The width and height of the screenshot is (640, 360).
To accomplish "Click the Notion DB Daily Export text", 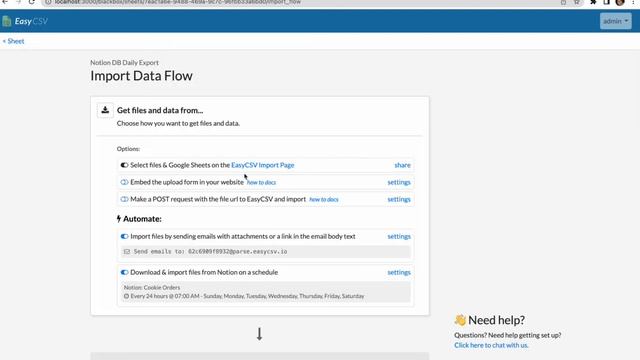I will click(x=124, y=63).
